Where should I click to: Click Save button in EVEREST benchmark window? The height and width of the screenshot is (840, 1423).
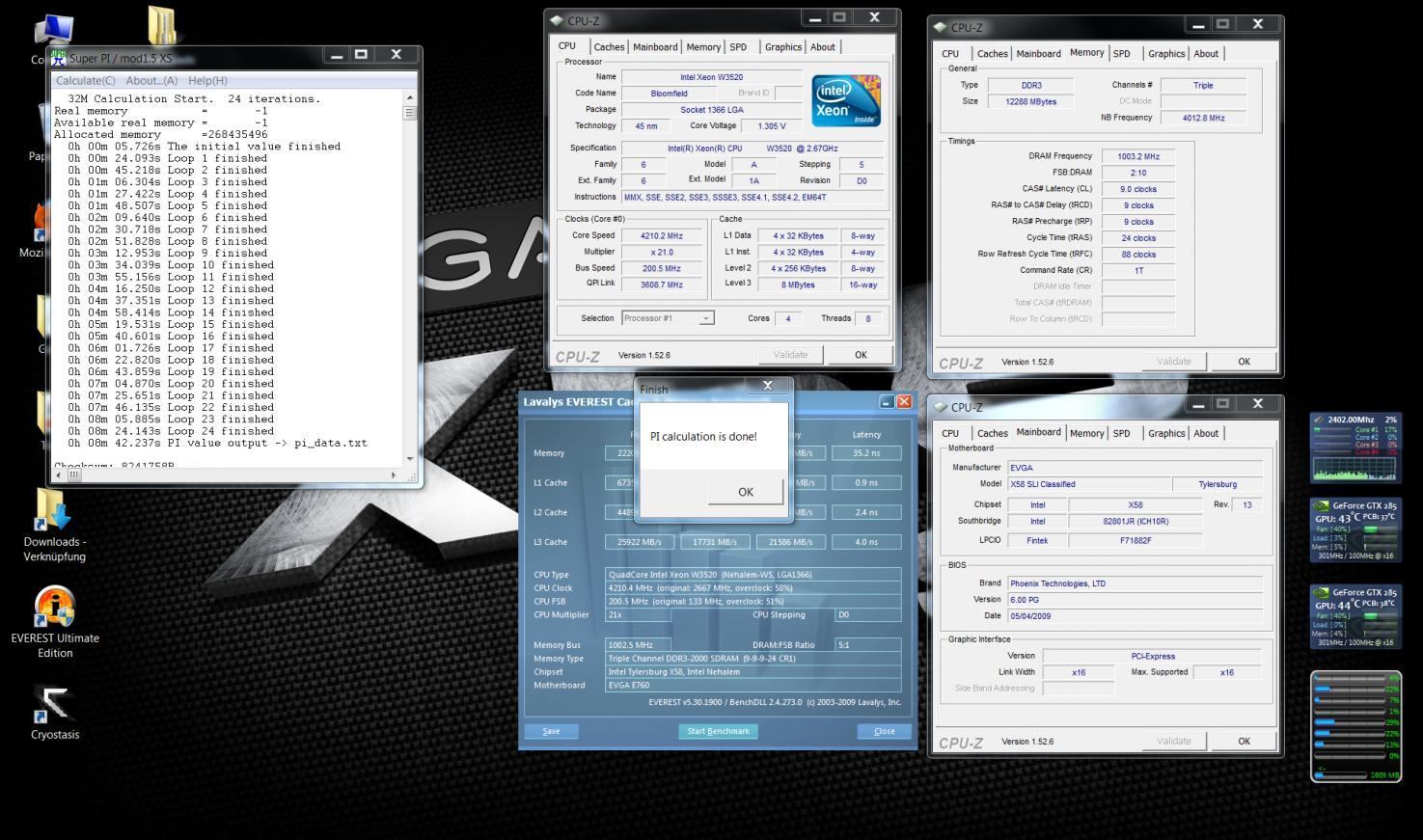point(551,731)
